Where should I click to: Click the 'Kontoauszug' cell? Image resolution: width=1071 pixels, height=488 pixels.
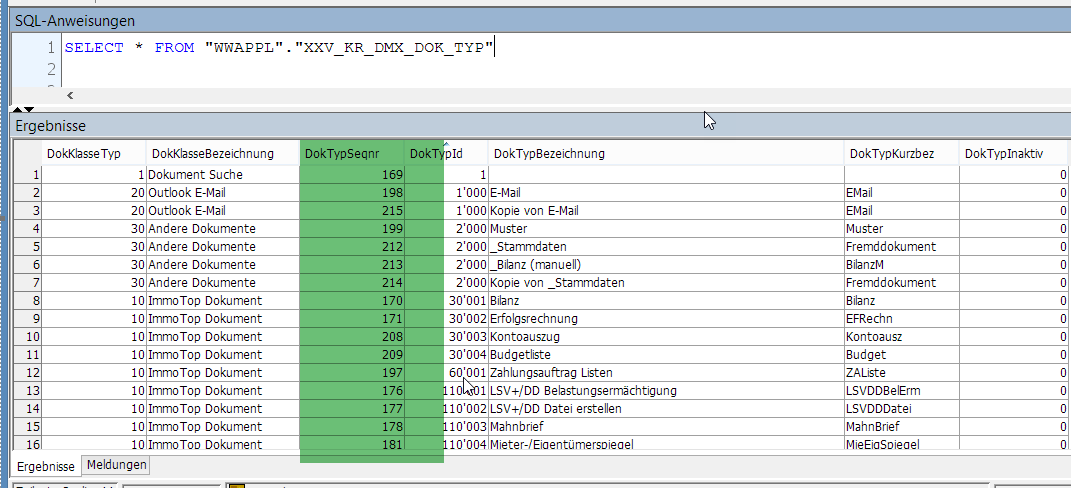click(666, 337)
